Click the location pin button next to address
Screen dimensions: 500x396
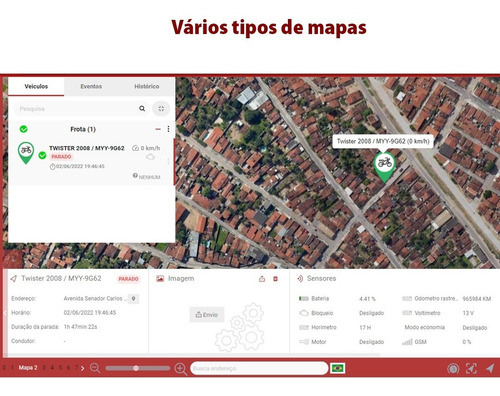coord(134,299)
